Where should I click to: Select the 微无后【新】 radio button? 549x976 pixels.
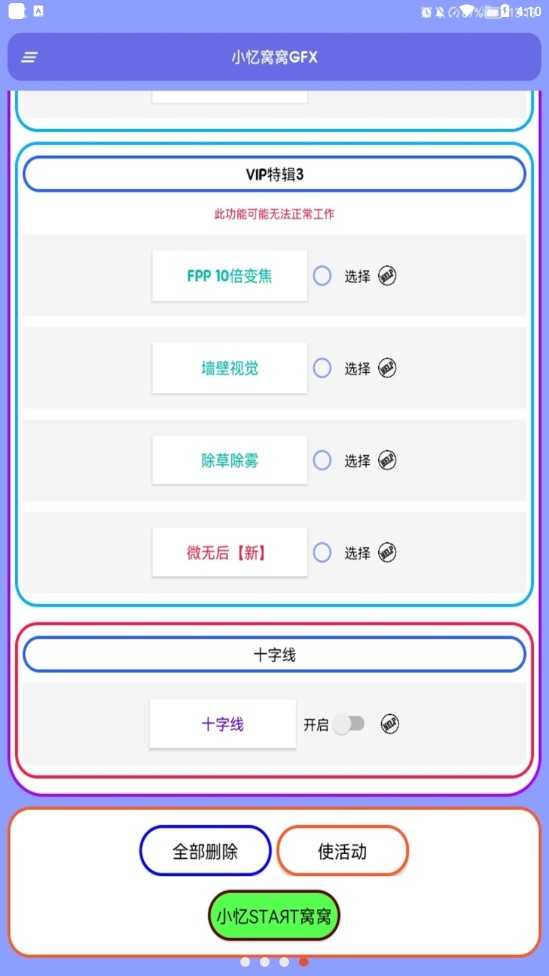pyautogui.click(x=322, y=552)
